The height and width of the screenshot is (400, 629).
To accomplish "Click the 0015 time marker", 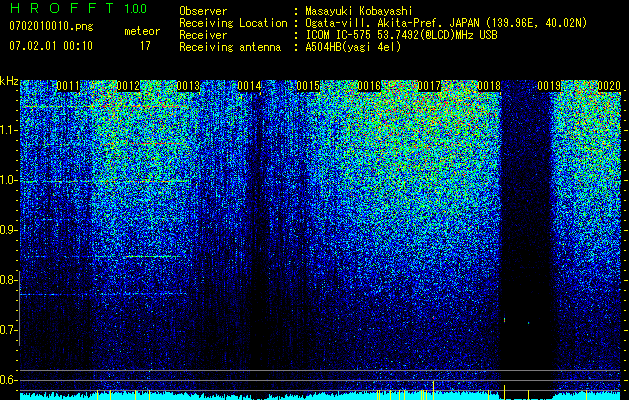I will 308,86.
